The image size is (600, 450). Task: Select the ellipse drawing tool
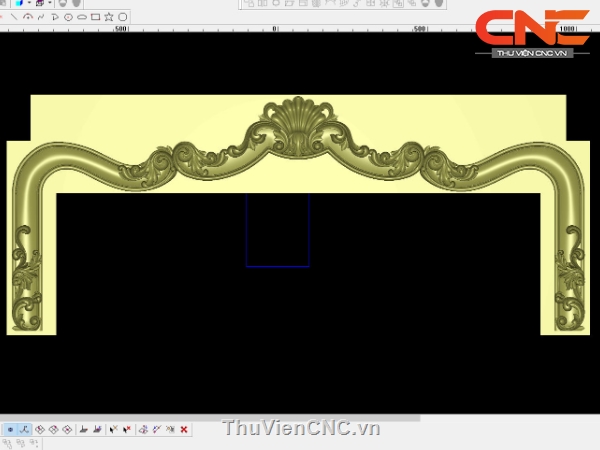pos(81,17)
